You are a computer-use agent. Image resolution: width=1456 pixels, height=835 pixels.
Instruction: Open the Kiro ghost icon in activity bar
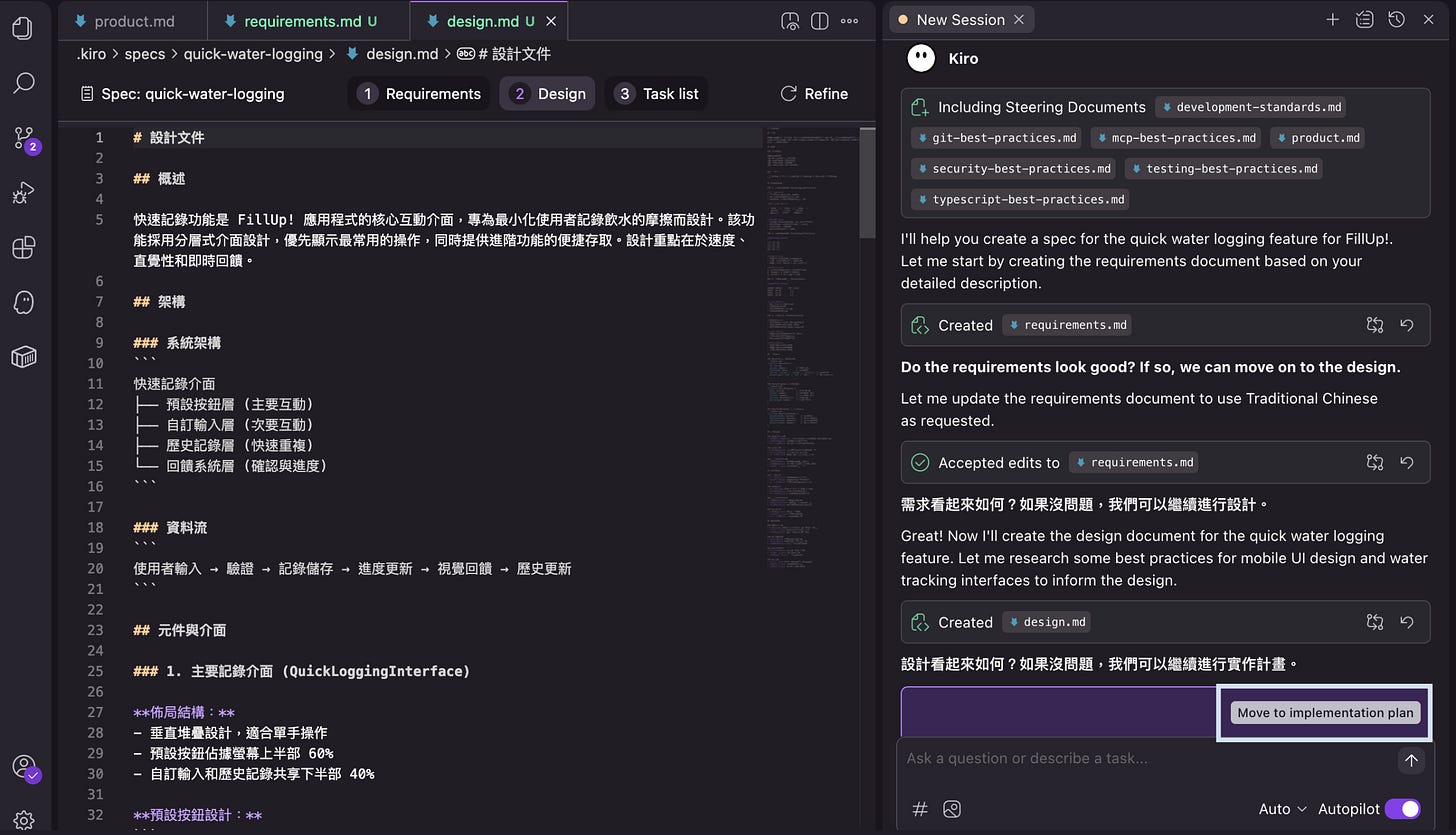(23, 302)
